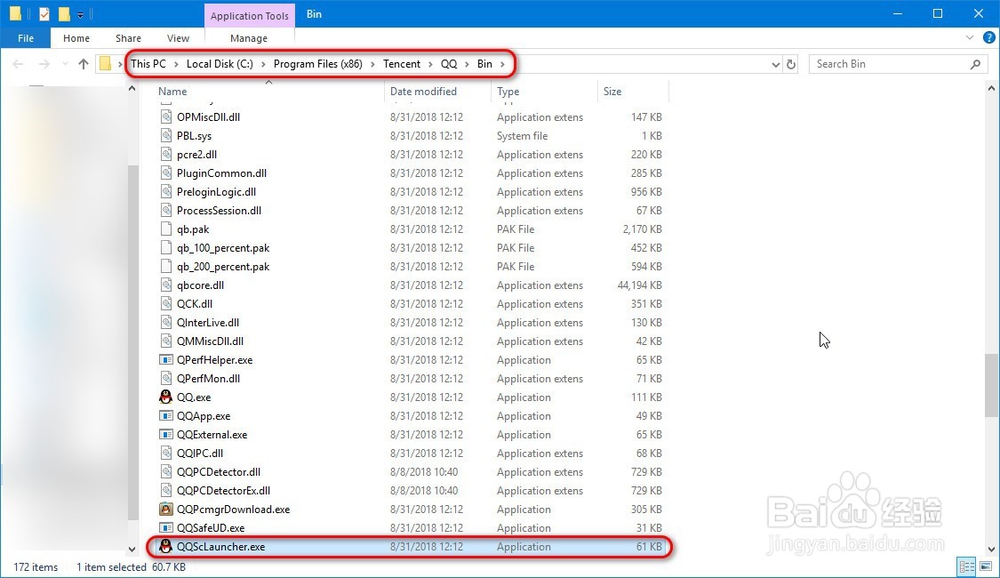Open the address bar history dropdown
This screenshot has height=578, width=1000.
coord(775,63)
